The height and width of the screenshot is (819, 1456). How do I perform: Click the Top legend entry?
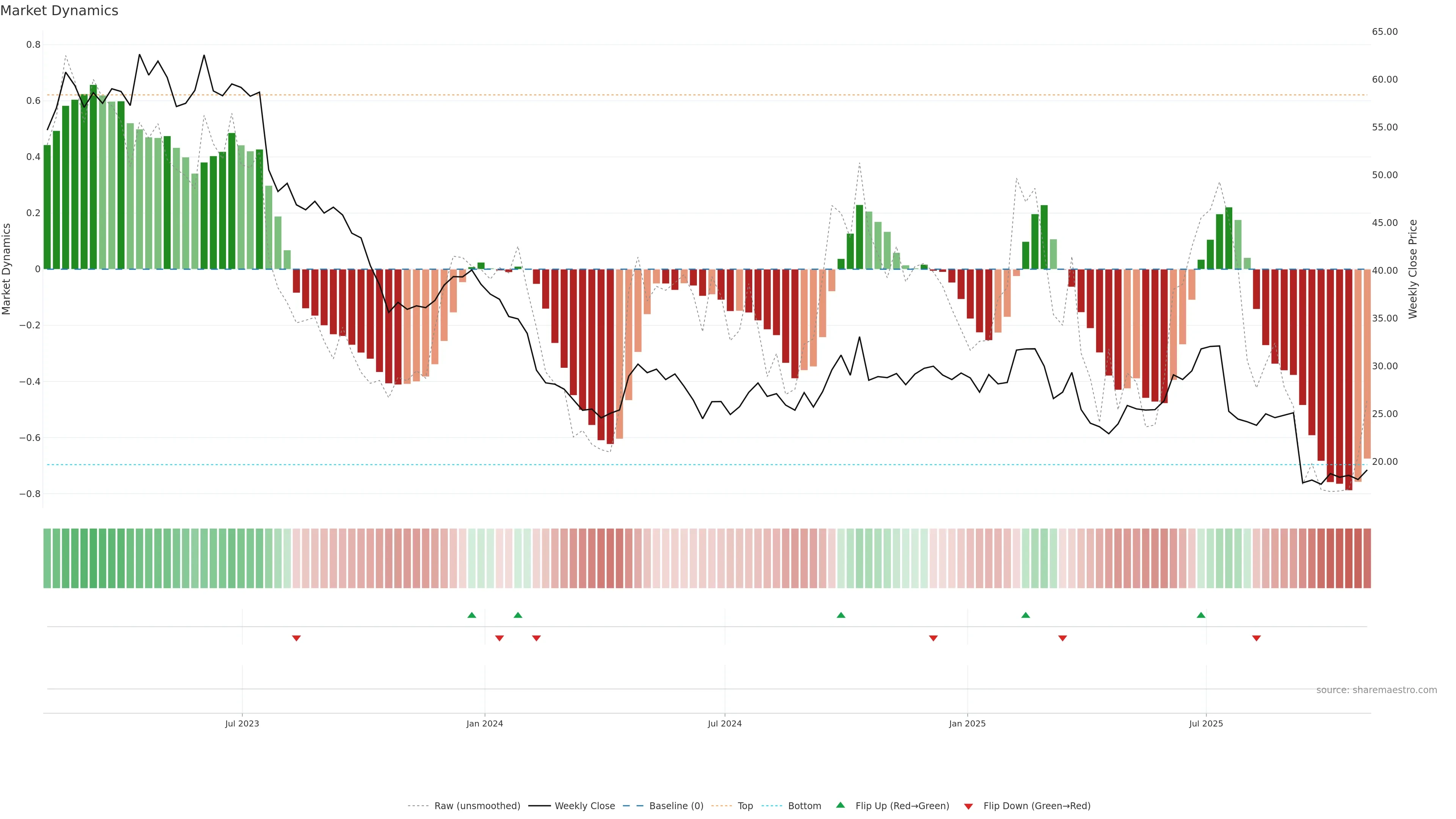tap(745, 806)
